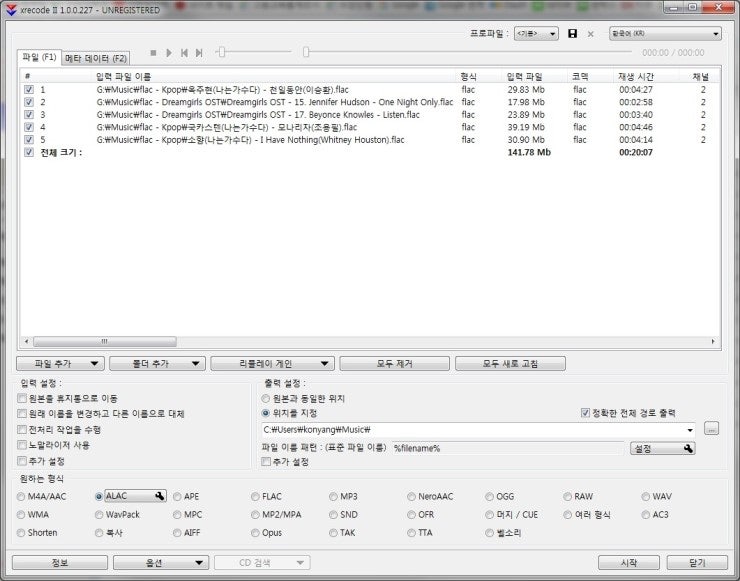Image resolution: width=740 pixels, height=581 pixels.
Task: Click the previous track icon
Action: tap(184, 53)
